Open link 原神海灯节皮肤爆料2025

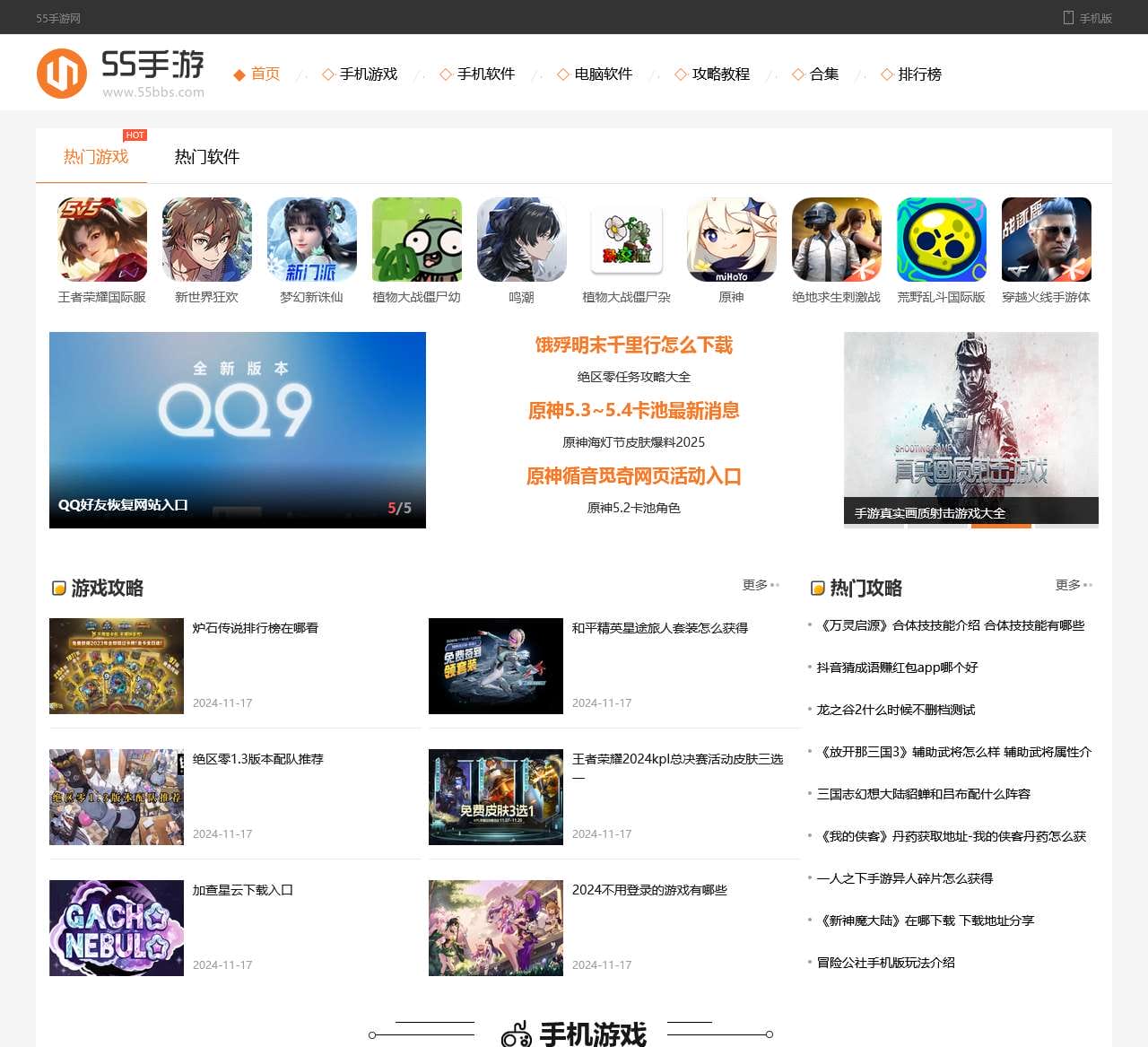pos(634,442)
